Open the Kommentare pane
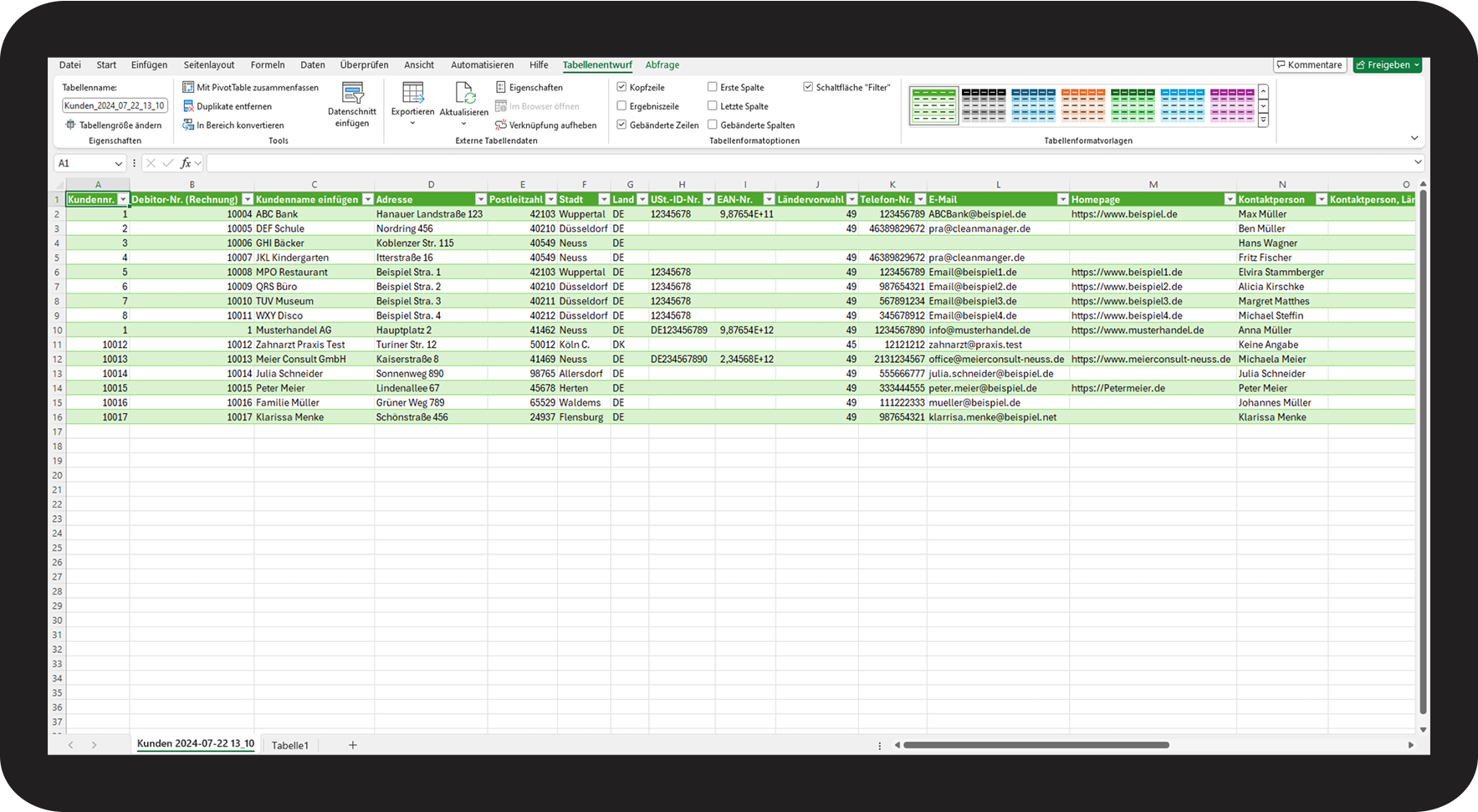The height and width of the screenshot is (812, 1478). coord(1308,65)
